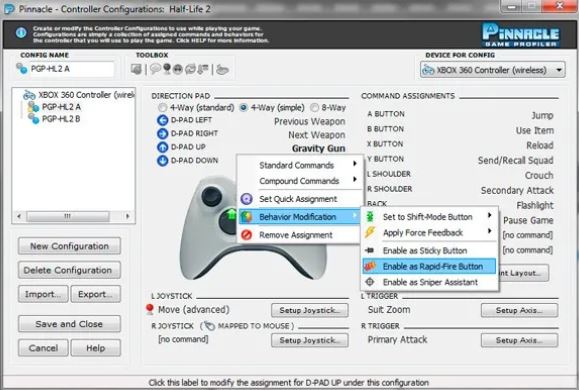Click the D-PAD LEFT arrow icon
Screen dimensions: 579x390
162,120
